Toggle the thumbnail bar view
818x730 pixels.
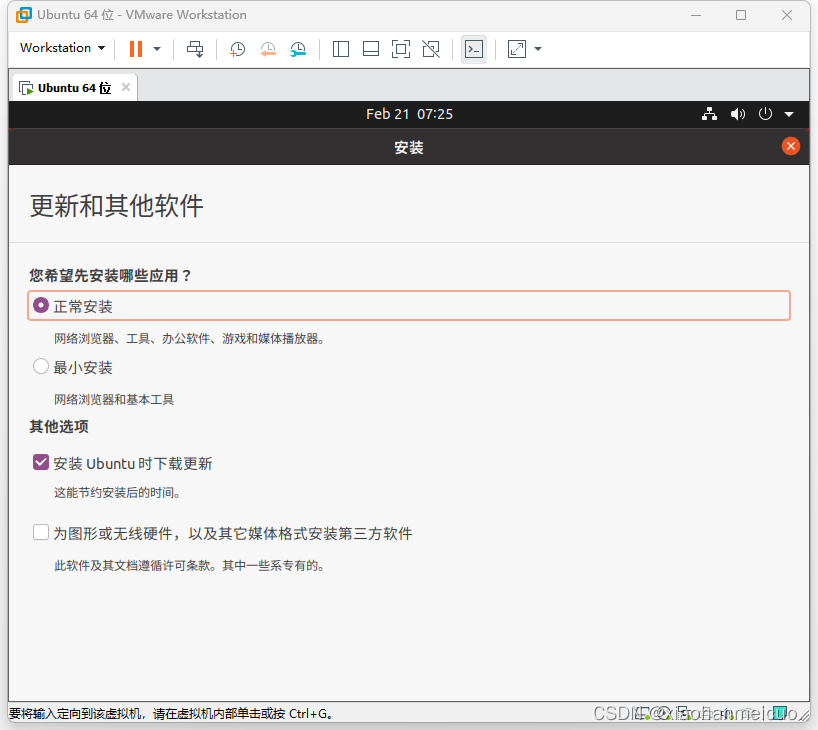371,49
